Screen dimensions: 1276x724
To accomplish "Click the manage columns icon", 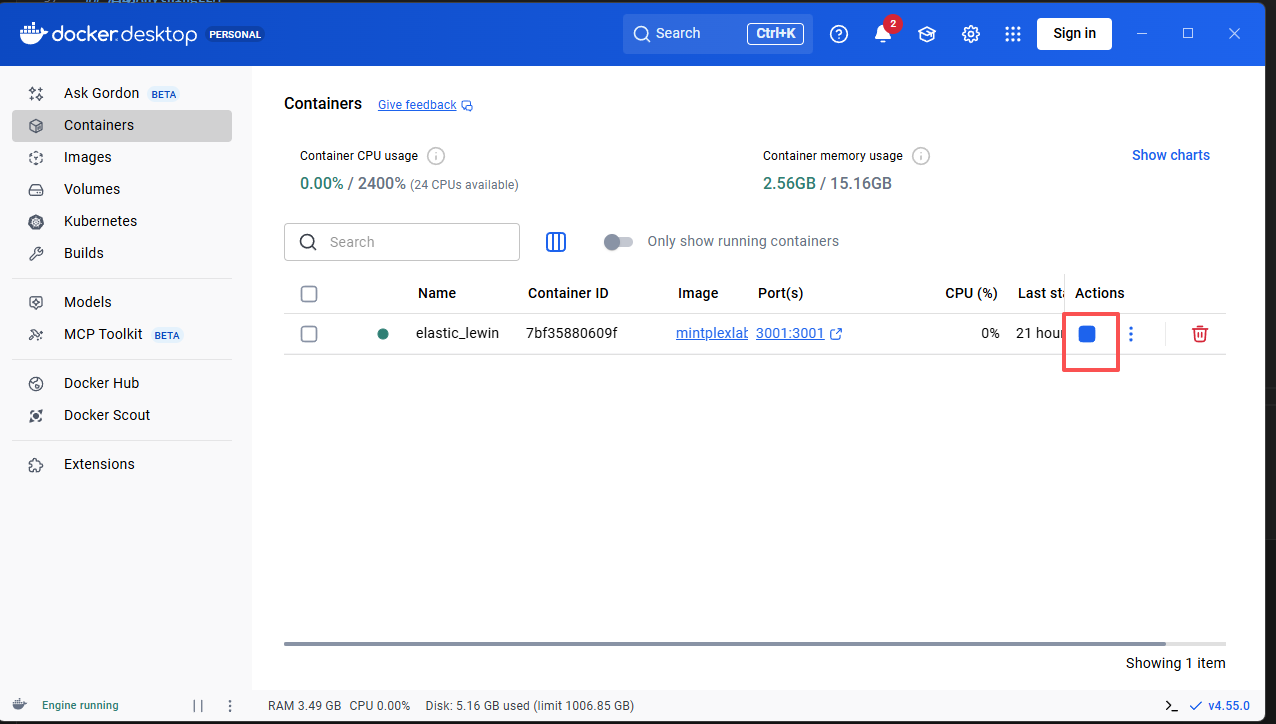I will click(556, 242).
